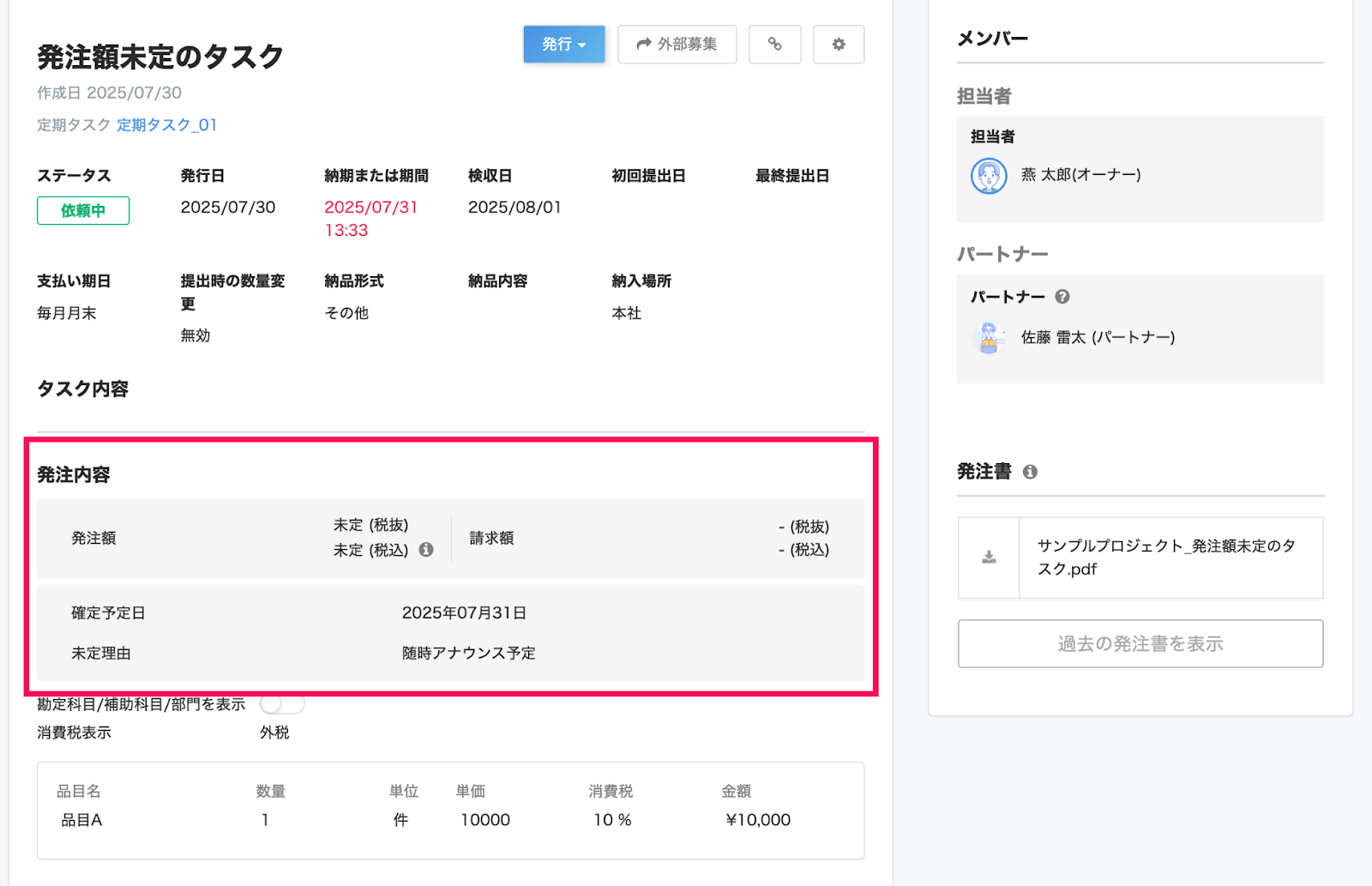
Task: Click the 支払い期日 value 毎月月末
Action: (x=67, y=313)
